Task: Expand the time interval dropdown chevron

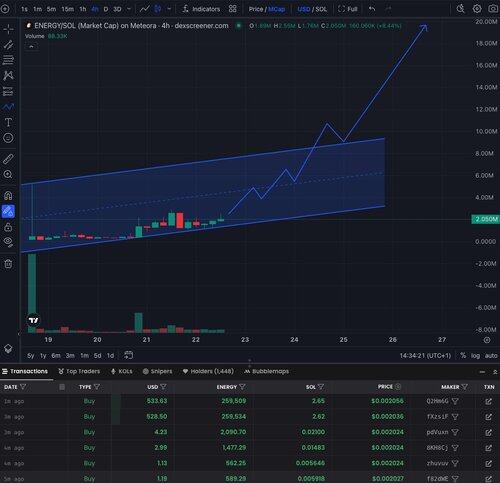Action: 129,9
